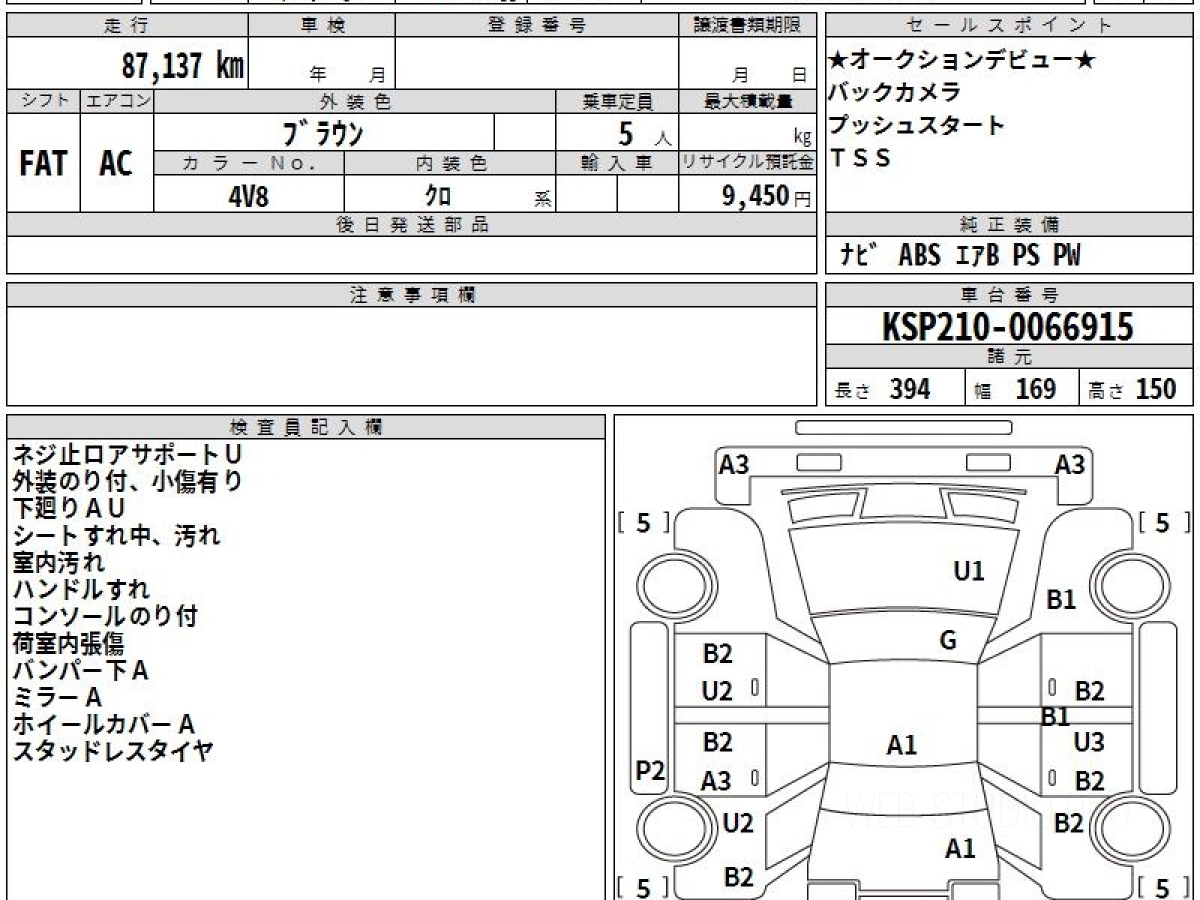
Task: Click the 検査員記入欄 header
Action: (x=306, y=427)
